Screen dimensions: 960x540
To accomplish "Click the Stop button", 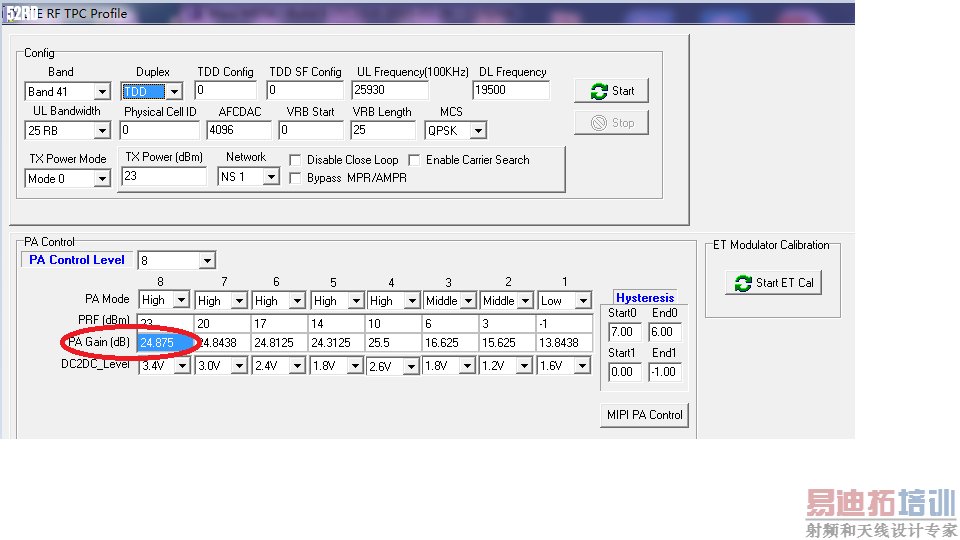I will 611,122.
